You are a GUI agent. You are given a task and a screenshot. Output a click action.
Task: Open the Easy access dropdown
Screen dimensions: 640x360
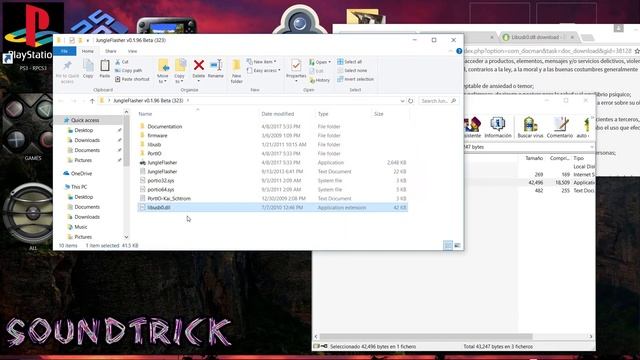(x=264, y=70)
